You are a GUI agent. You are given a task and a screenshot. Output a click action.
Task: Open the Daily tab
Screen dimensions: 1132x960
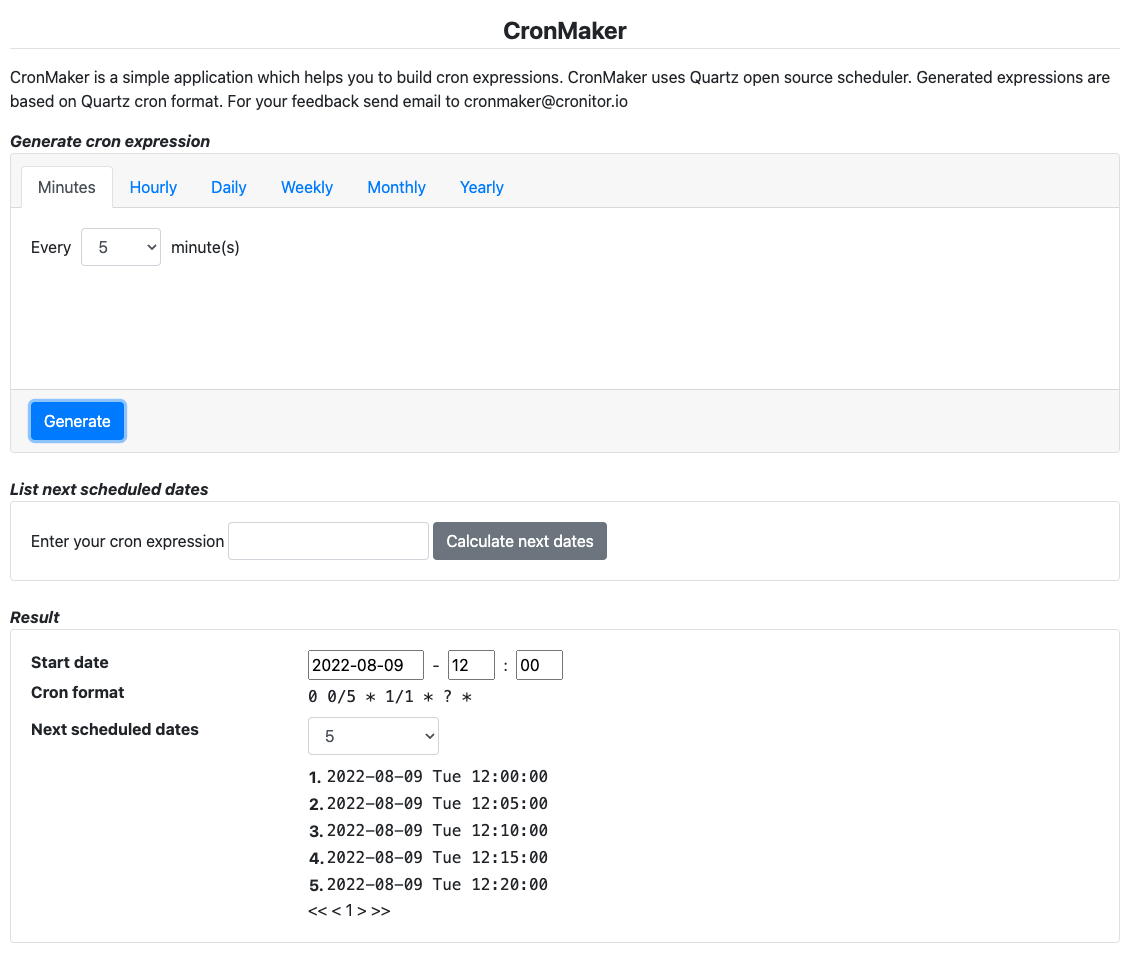[229, 187]
